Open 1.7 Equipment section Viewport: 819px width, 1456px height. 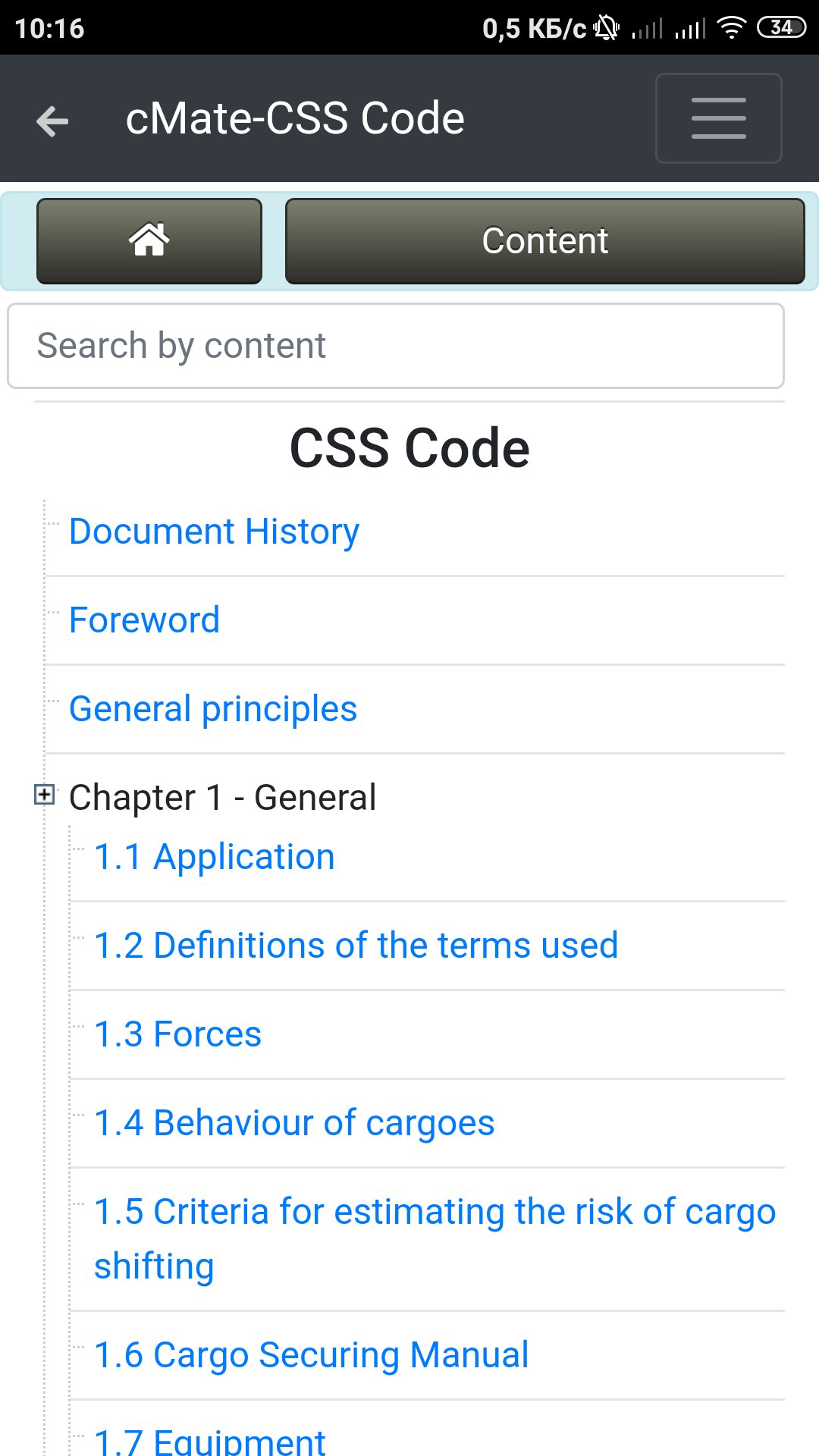[x=209, y=1441]
